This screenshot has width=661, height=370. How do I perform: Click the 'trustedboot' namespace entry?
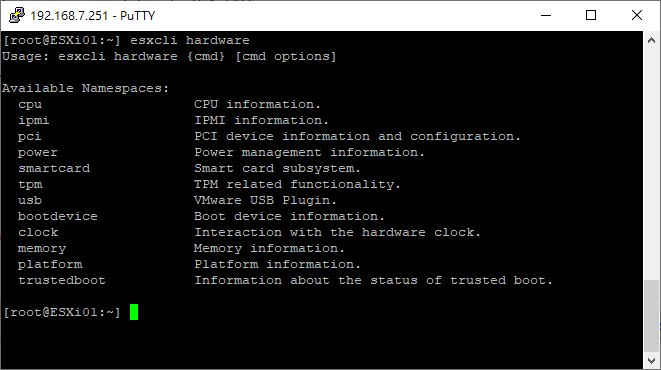click(x=62, y=281)
